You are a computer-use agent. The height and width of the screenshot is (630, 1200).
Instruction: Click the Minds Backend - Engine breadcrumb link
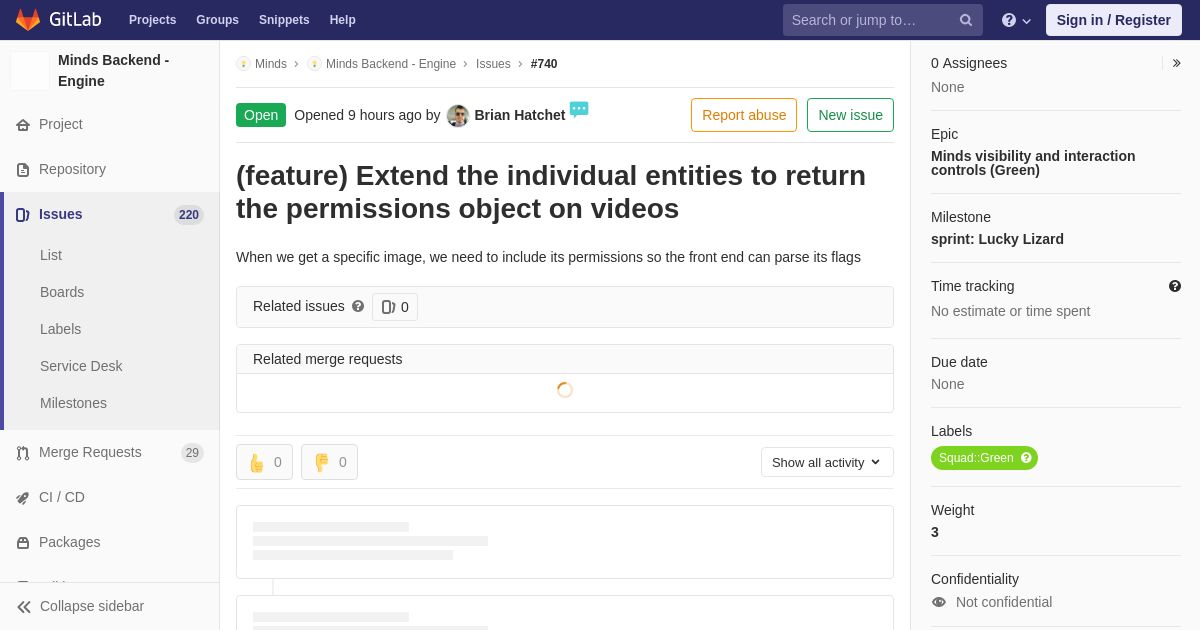391,64
